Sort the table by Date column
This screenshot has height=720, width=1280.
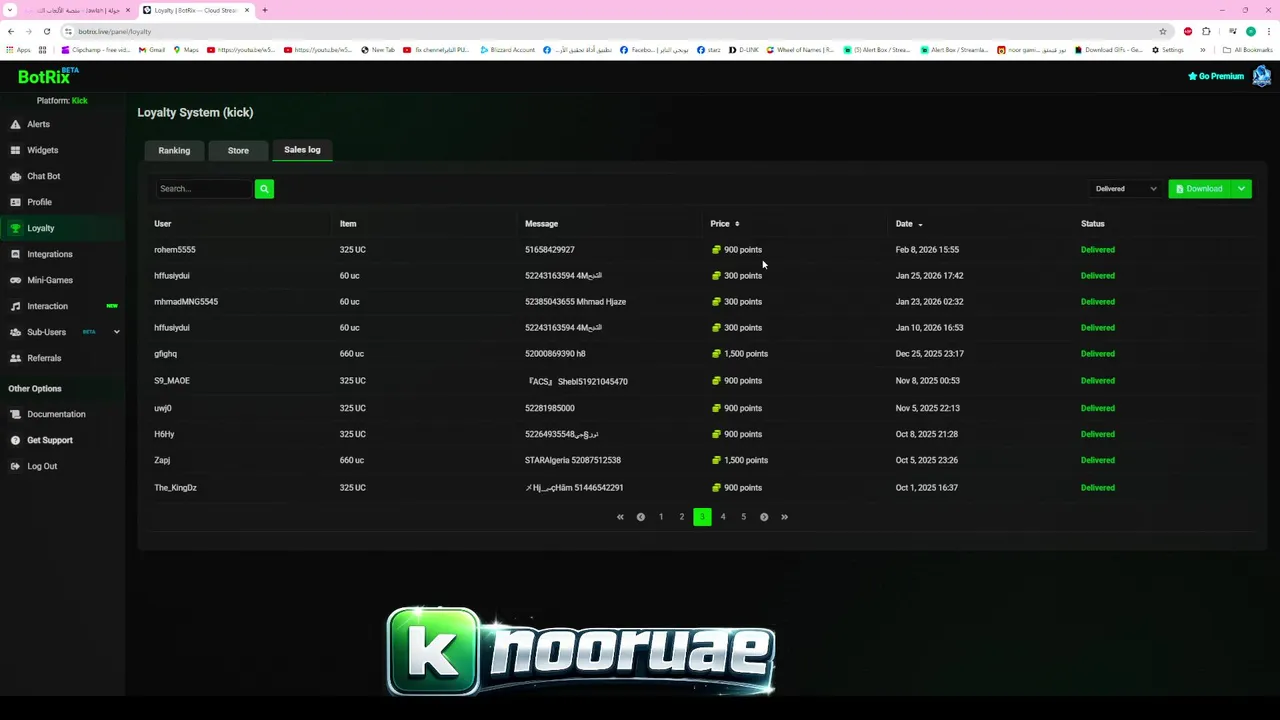(x=909, y=224)
